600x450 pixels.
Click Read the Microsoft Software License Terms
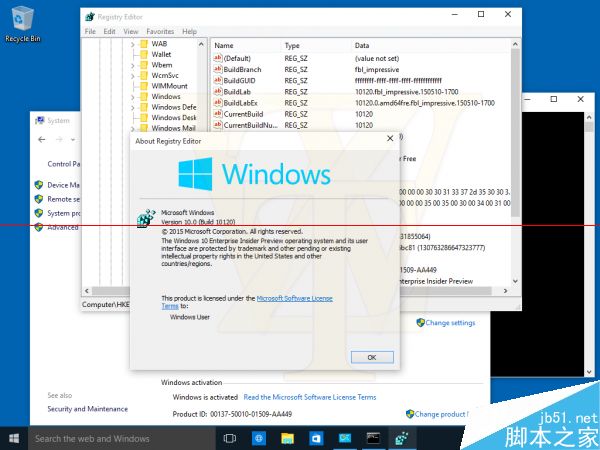[x=310, y=397]
